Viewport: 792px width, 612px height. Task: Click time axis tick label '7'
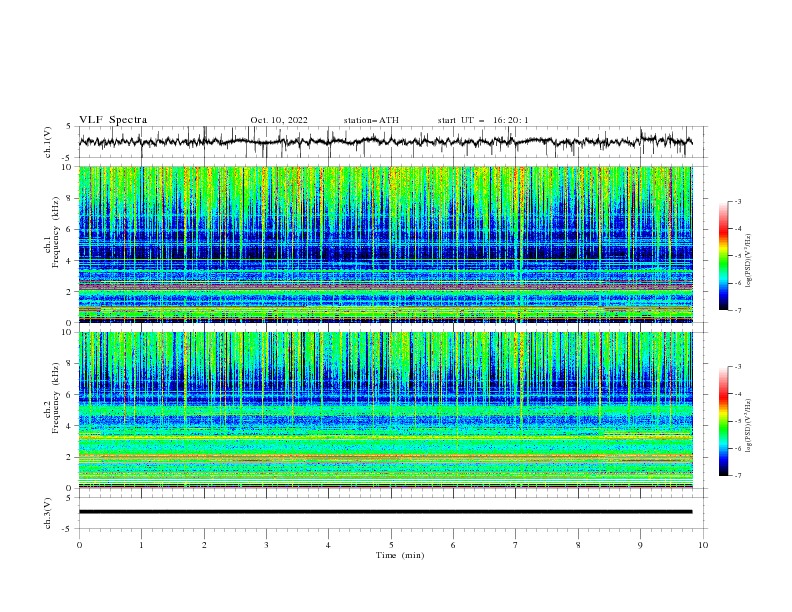[x=516, y=545]
